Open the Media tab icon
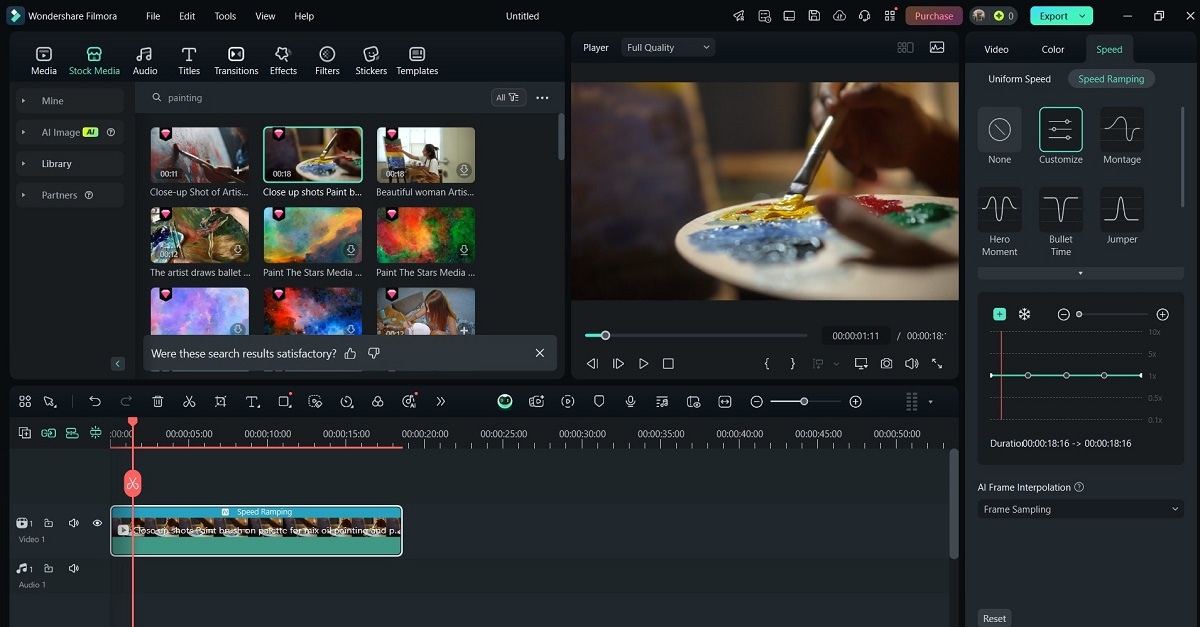The width and height of the screenshot is (1200, 627). (44, 54)
